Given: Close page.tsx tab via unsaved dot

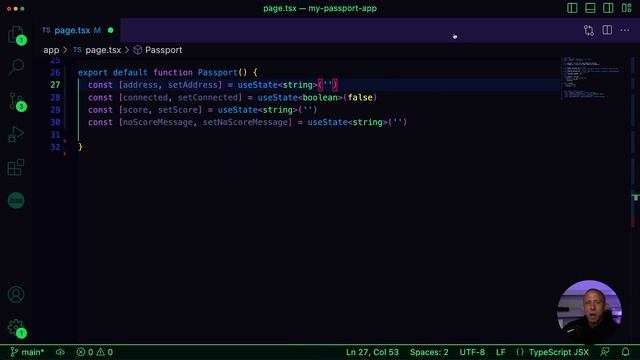Looking at the screenshot, I should tap(111, 30).
